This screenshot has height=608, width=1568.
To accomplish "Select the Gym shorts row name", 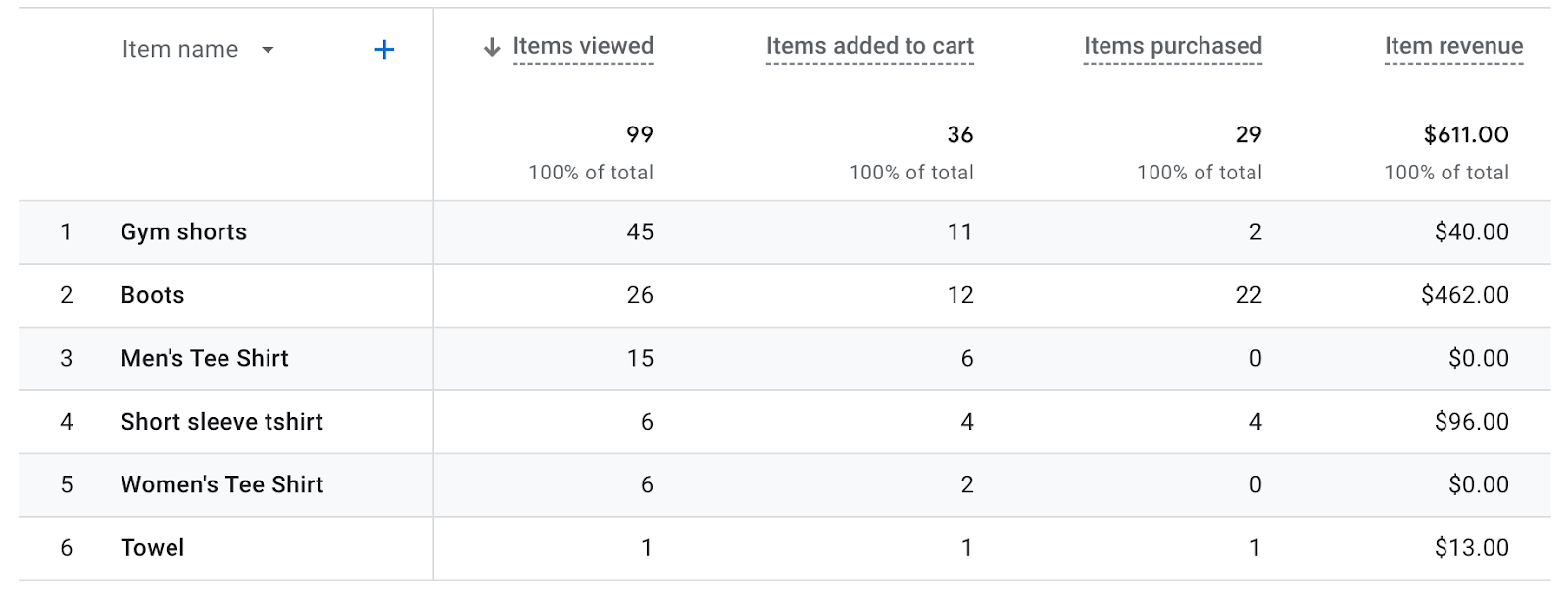I will (183, 232).
